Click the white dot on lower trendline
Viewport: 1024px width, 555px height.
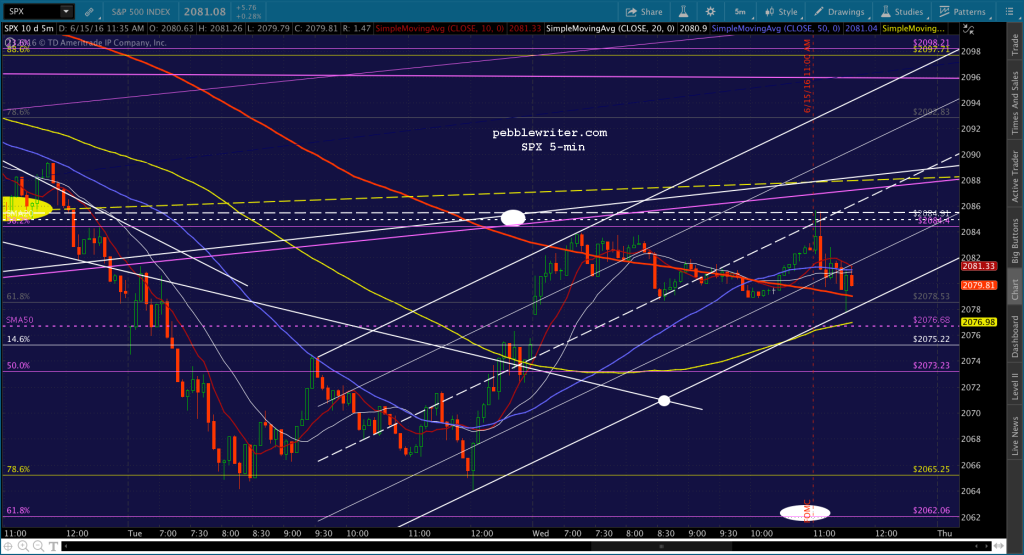coord(664,400)
